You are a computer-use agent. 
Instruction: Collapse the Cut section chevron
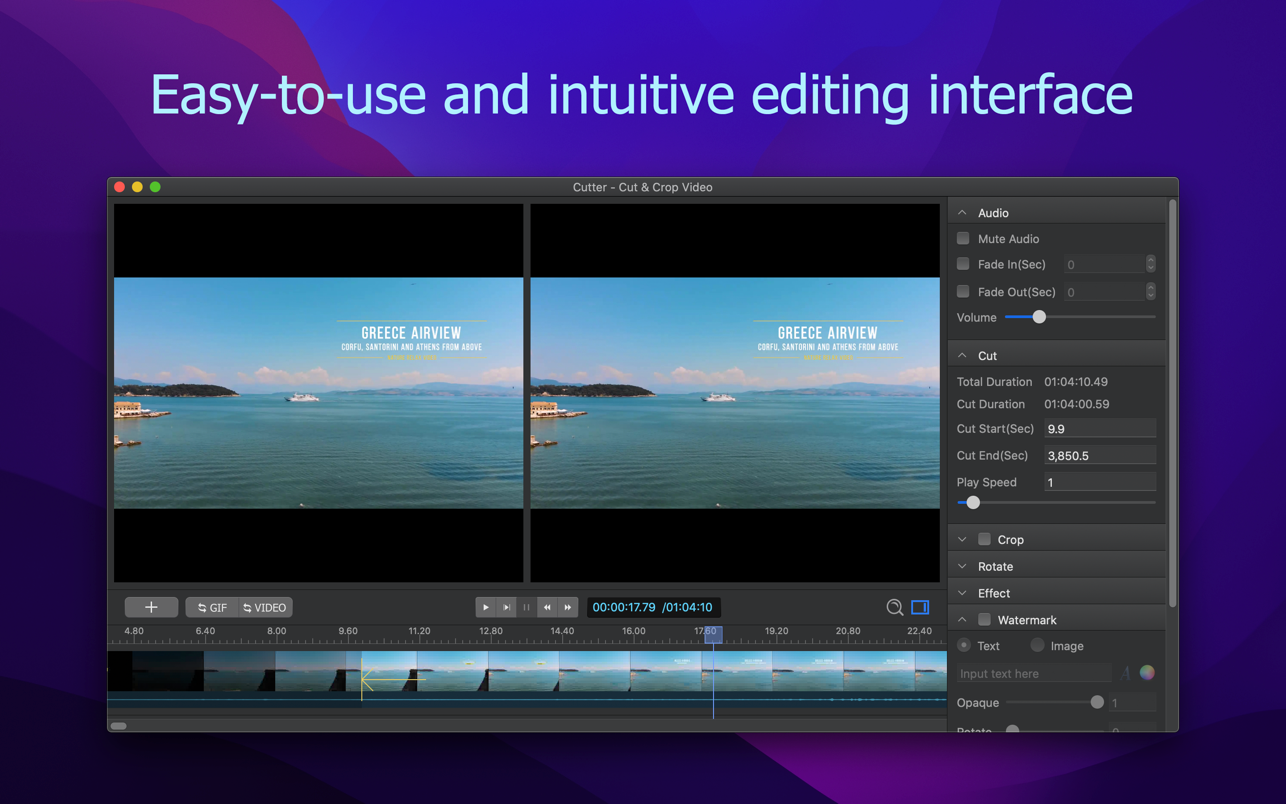click(962, 356)
